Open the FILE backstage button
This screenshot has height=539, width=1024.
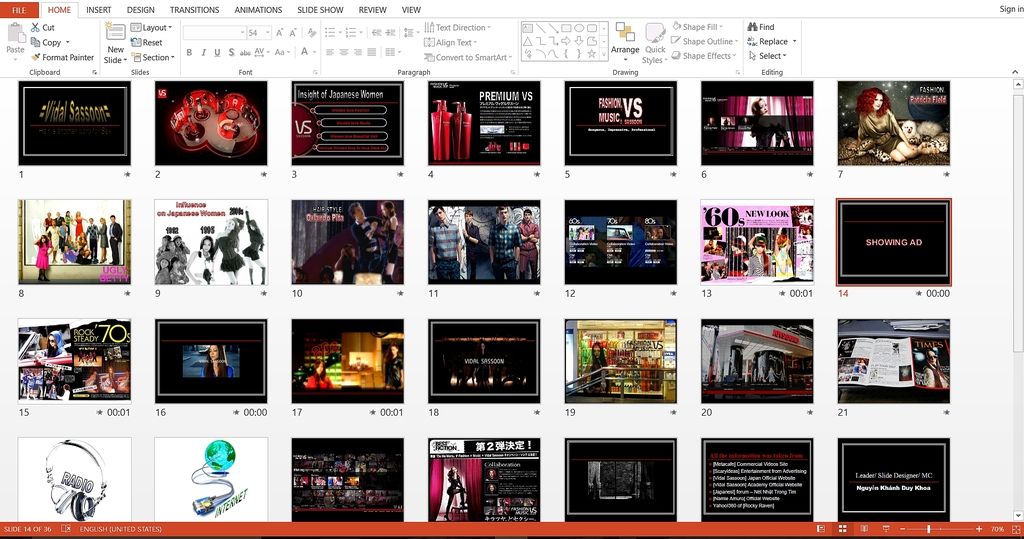click(x=18, y=10)
